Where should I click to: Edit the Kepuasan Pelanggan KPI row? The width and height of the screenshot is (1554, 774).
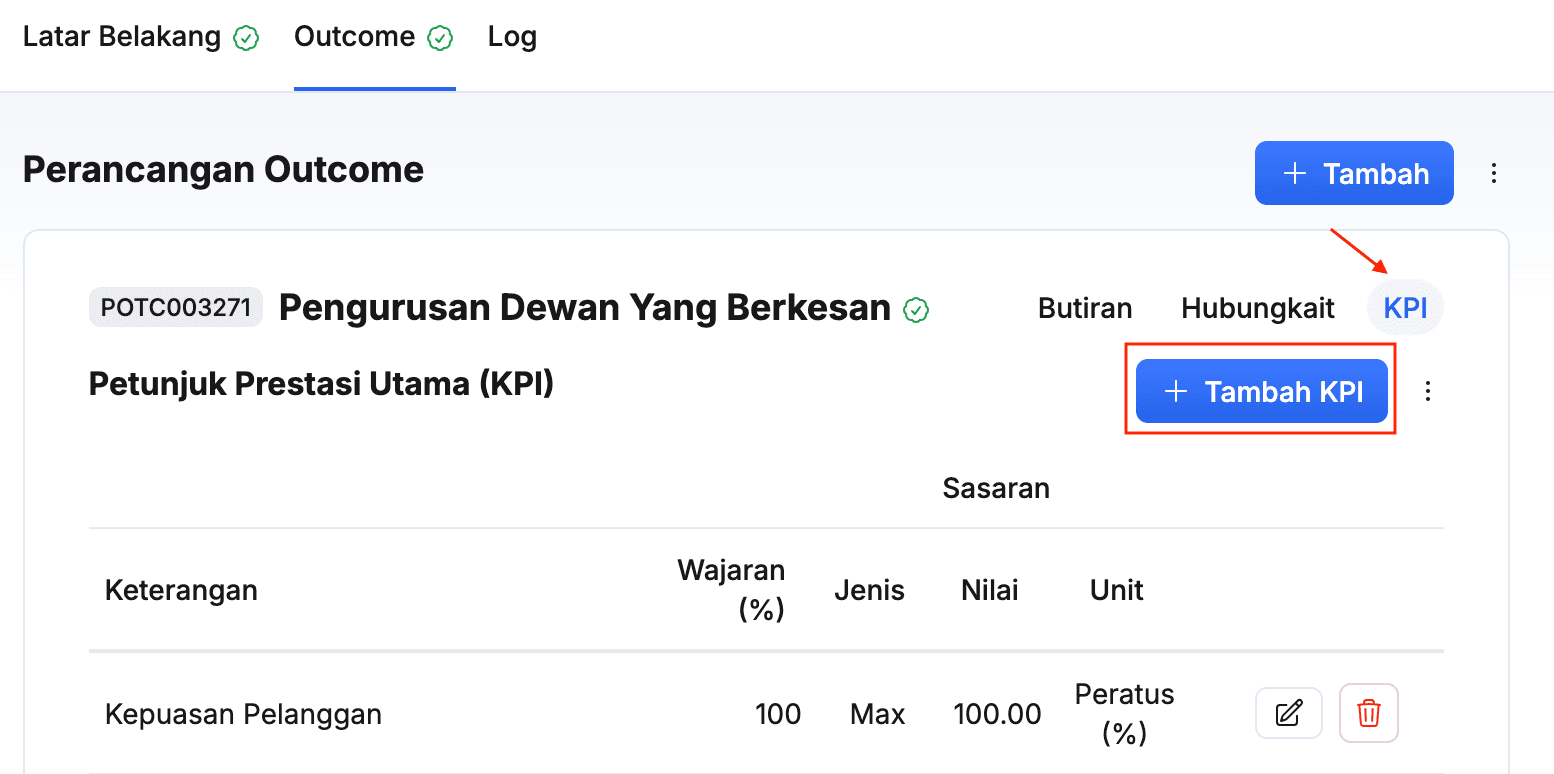point(1289,714)
